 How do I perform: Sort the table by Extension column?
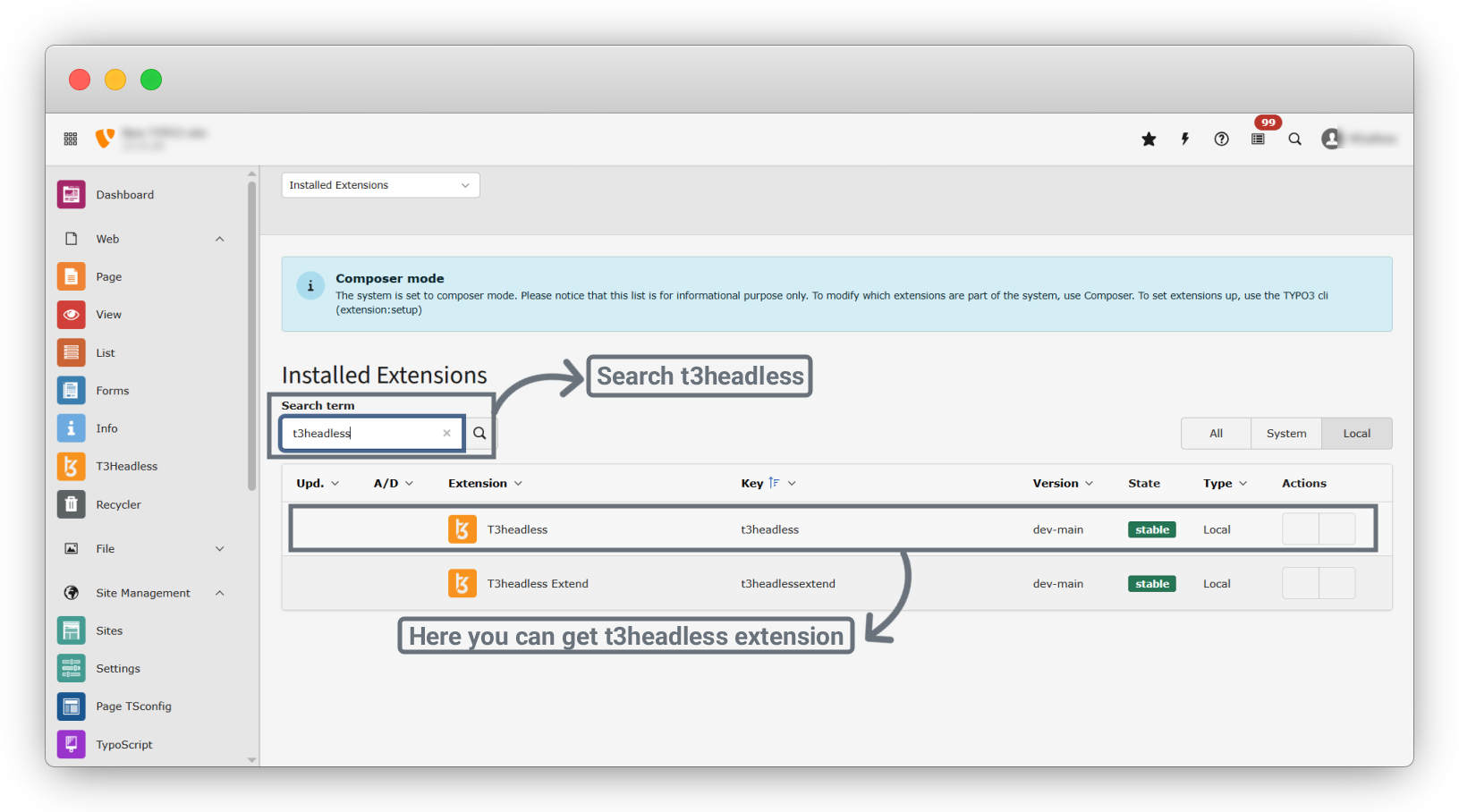point(485,483)
